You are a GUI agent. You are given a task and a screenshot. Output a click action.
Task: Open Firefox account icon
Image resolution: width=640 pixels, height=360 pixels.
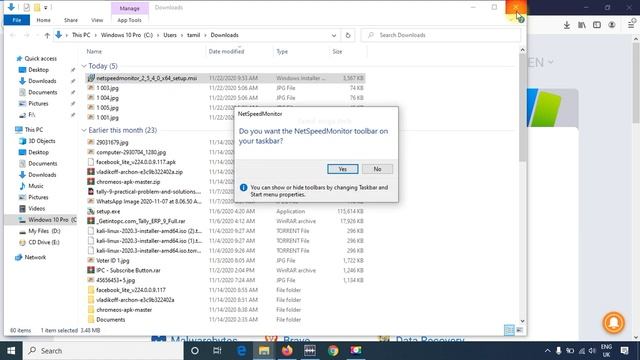coord(611,25)
